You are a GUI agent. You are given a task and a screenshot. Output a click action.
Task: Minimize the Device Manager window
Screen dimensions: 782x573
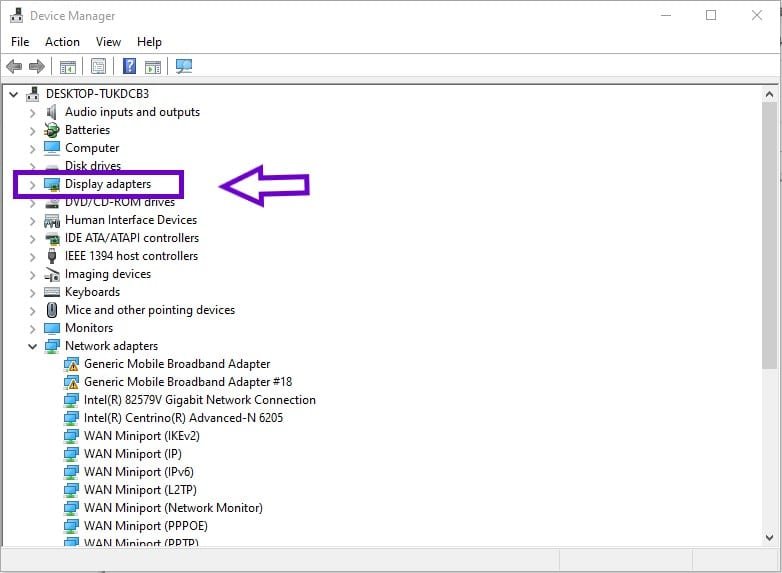pos(666,15)
